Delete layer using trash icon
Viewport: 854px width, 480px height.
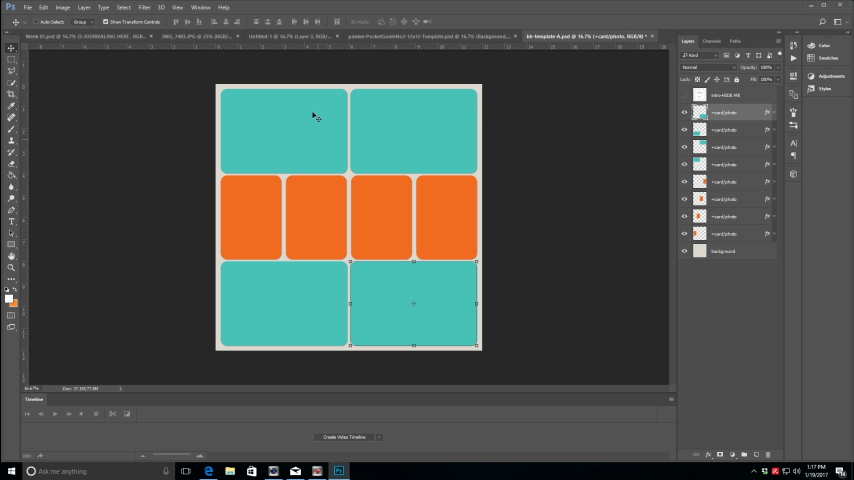[x=768, y=454]
